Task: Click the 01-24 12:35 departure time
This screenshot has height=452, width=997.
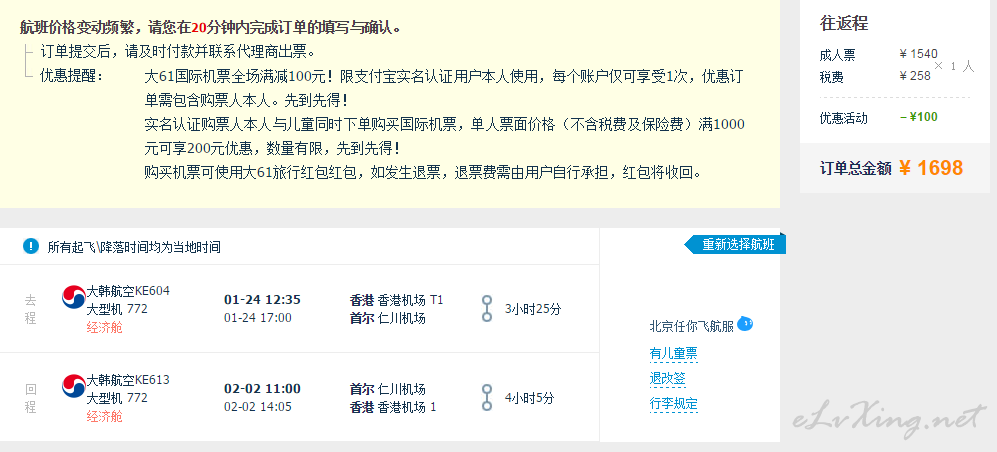Action: pos(262,299)
